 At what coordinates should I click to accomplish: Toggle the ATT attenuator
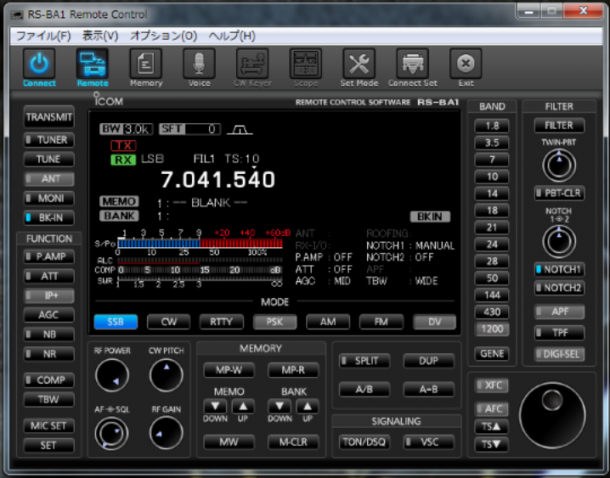[x=49, y=276]
